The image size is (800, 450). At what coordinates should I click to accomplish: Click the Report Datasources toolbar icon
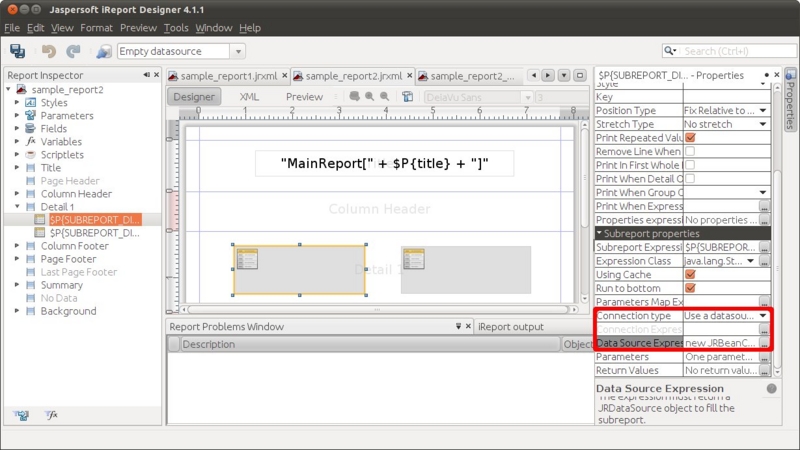tap(104, 51)
